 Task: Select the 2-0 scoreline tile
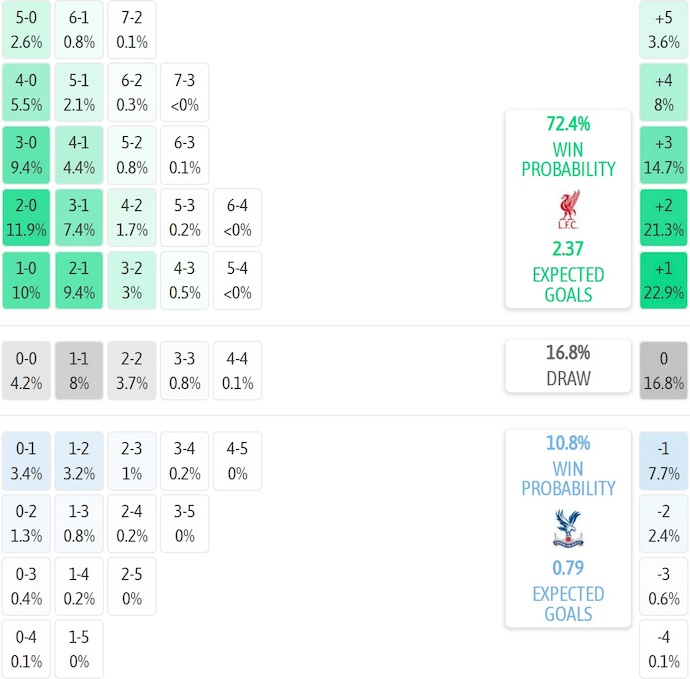(26, 218)
